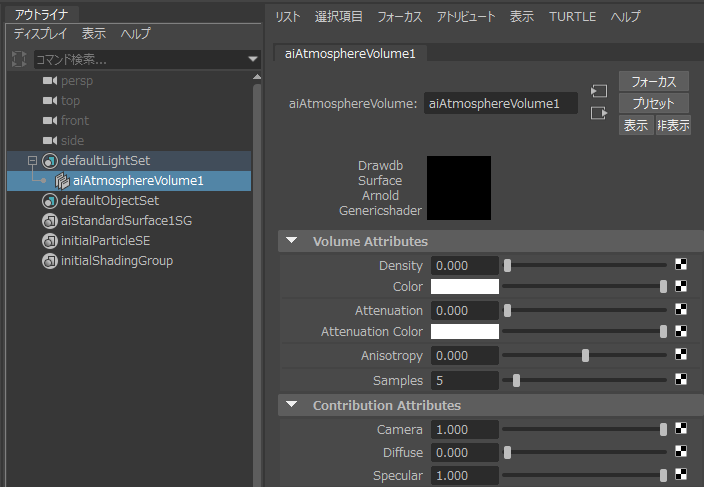
Task: Click the initialShadingGroup icon
Action: pyautogui.click(x=50, y=261)
